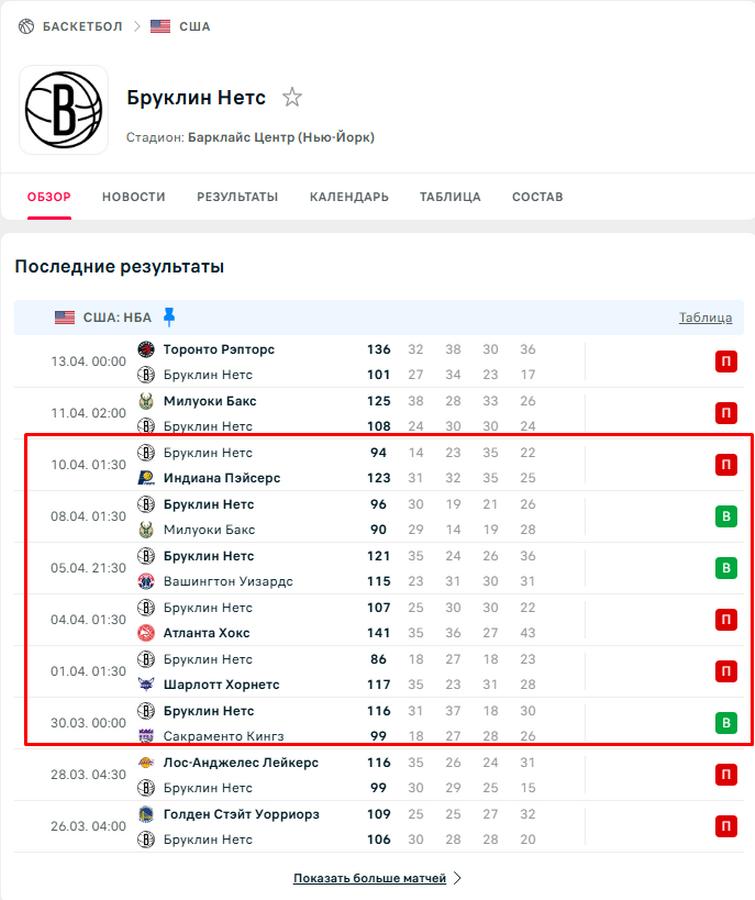
Task: Click the БАСКЕТБОЛ breadcrumb link
Action: click(x=83, y=26)
